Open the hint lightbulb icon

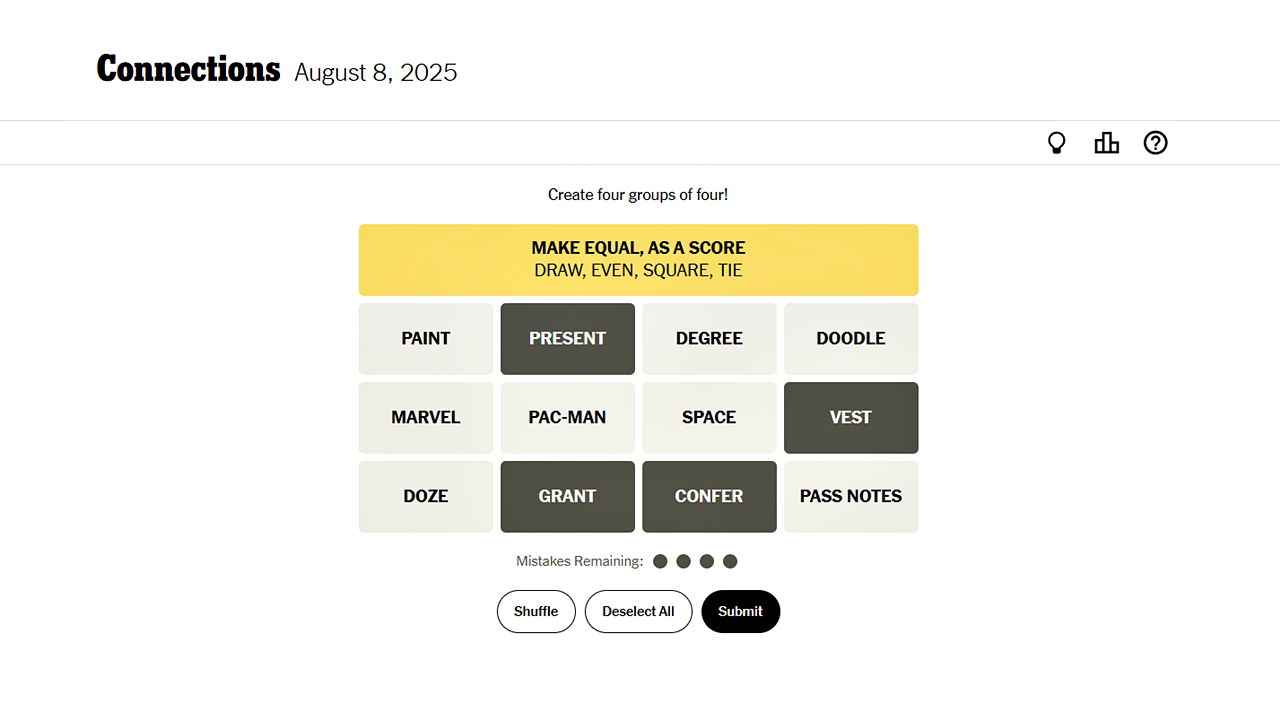(x=1057, y=142)
